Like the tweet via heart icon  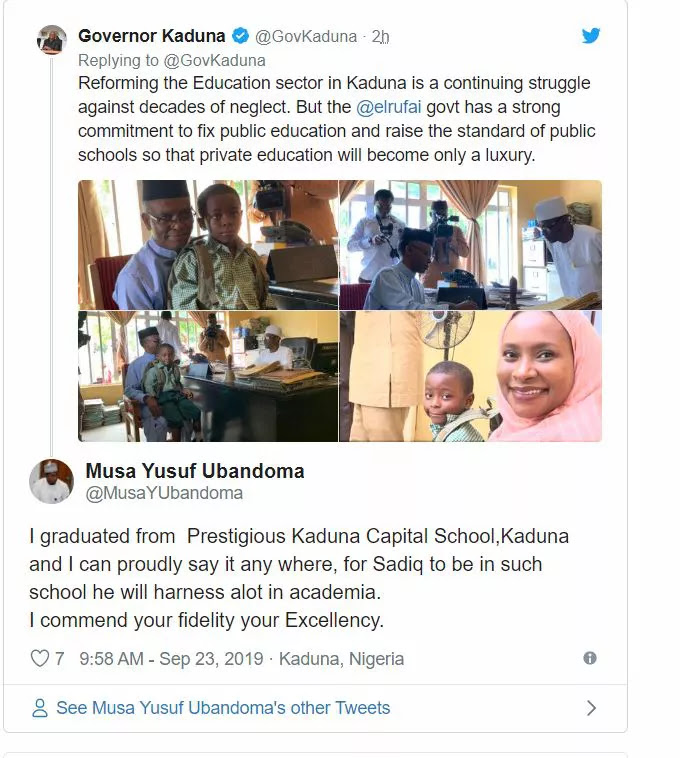coord(40,658)
